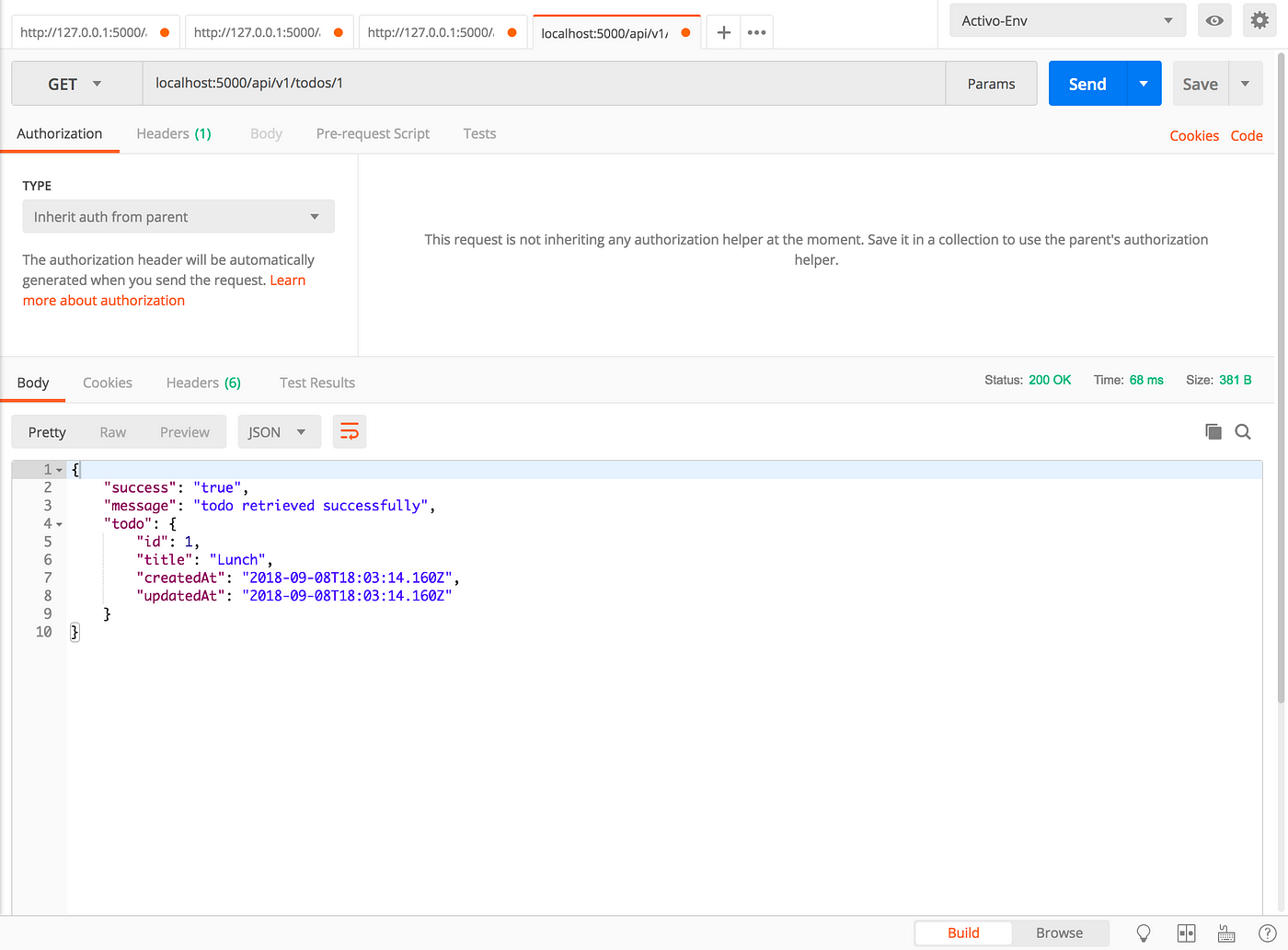Switch to third 127.0.0.1:5000 request tab

(x=442, y=32)
